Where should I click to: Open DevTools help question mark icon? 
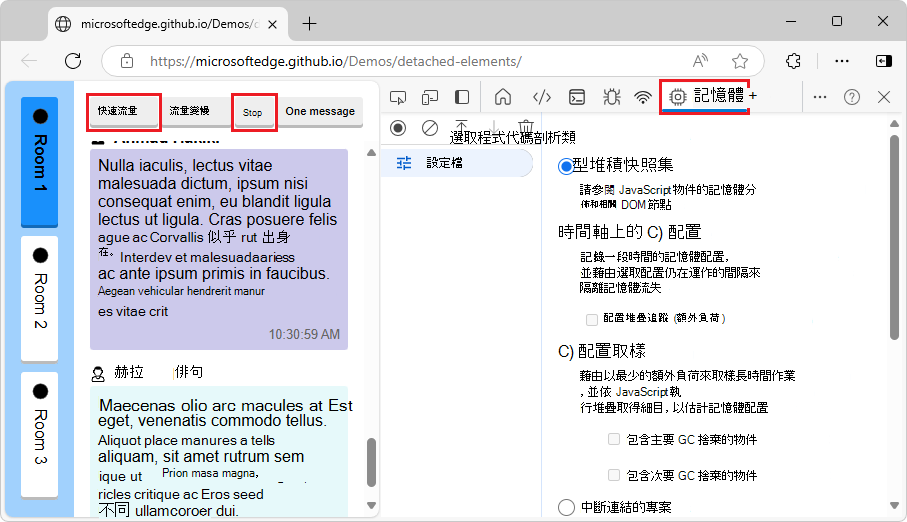click(851, 97)
